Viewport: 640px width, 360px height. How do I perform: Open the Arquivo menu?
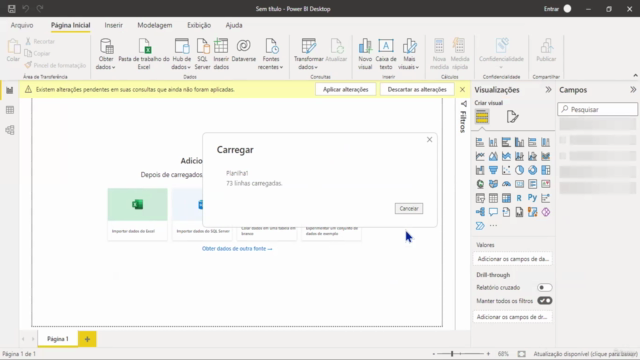click(x=22, y=25)
